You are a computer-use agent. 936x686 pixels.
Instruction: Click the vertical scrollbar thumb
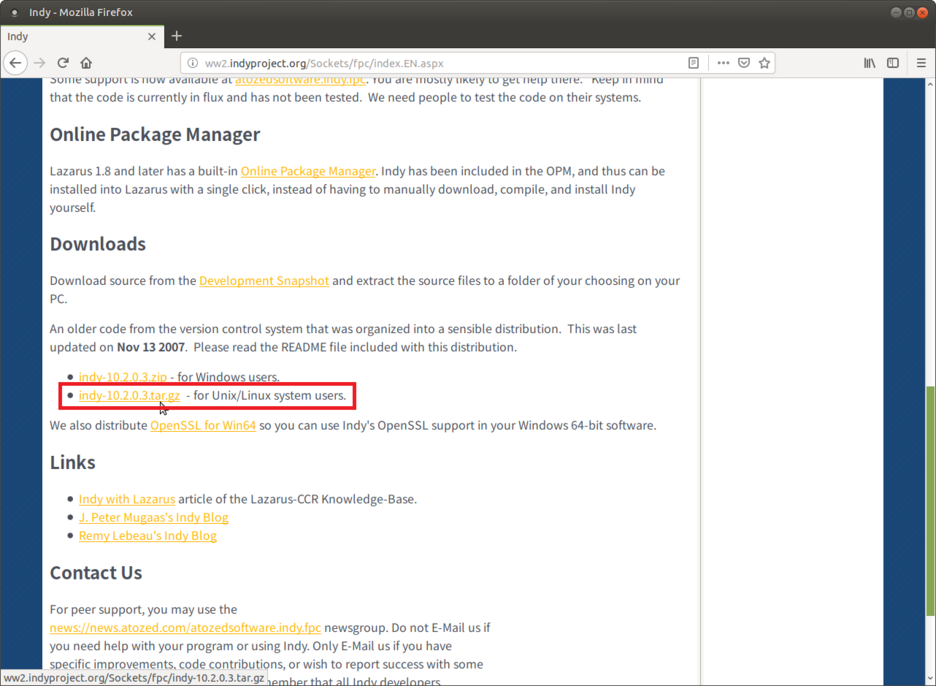pos(930,502)
